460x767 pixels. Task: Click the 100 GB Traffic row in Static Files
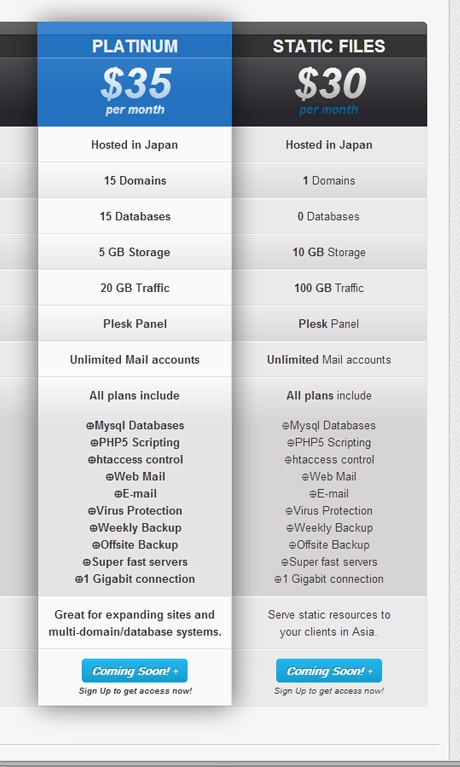[x=329, y=288]
